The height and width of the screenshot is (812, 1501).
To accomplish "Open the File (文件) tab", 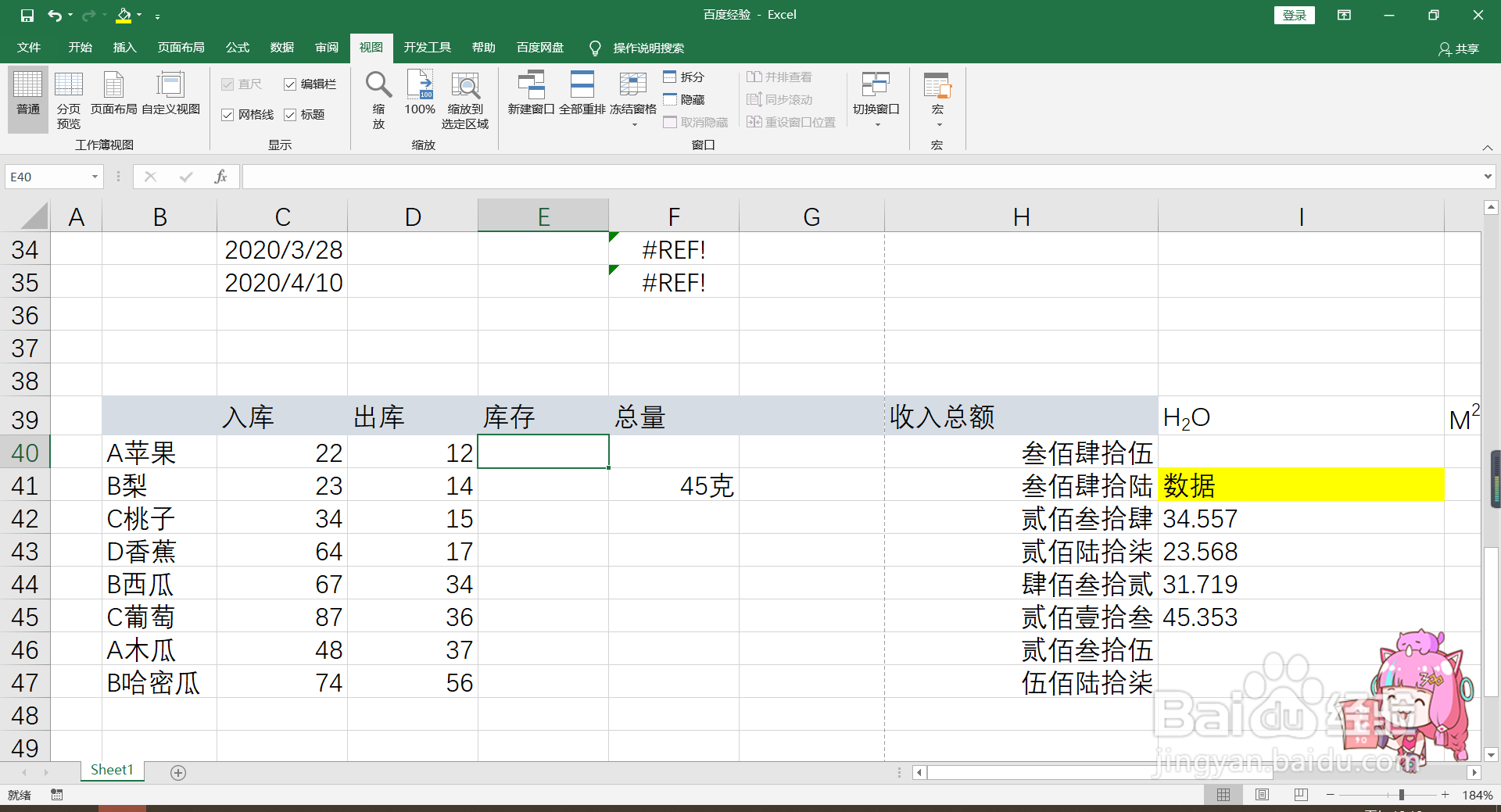I will click(29, 48).
